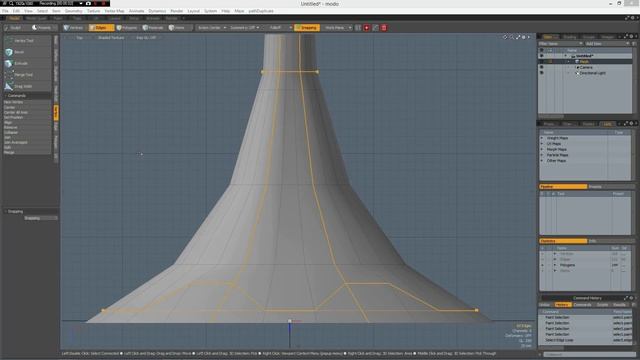The width and height of the screenshot is (640, 360).
Task: Select the Merge Tool
Action: coord(27,75)
